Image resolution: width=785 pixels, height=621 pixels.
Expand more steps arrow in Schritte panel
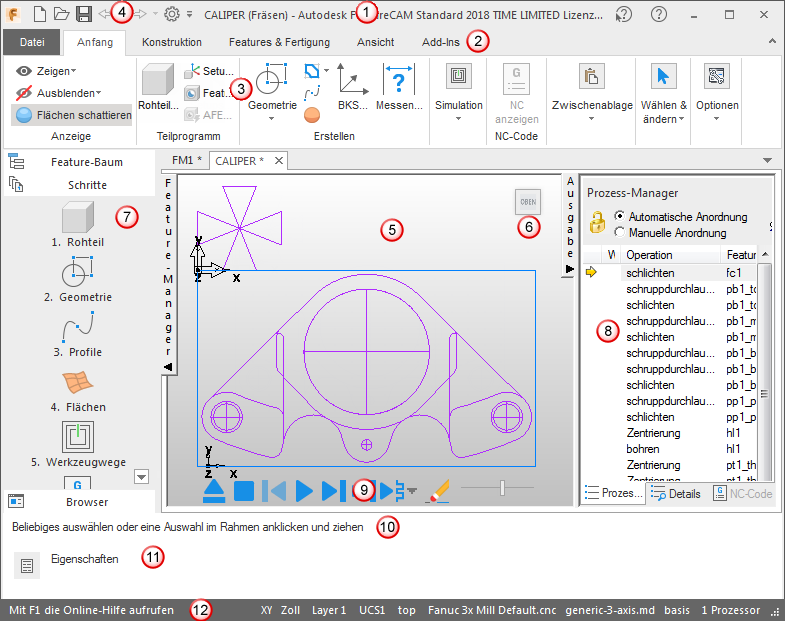[142, 477]
